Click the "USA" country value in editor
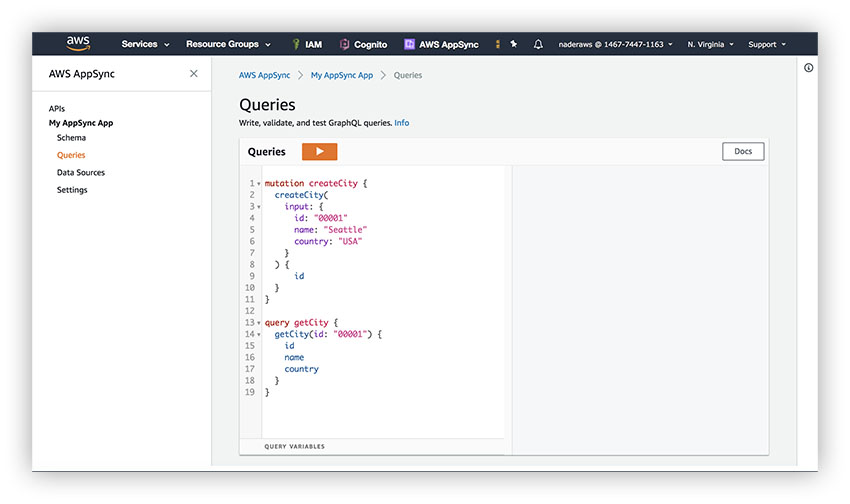 pyautogui.click(x=350, y=242)
